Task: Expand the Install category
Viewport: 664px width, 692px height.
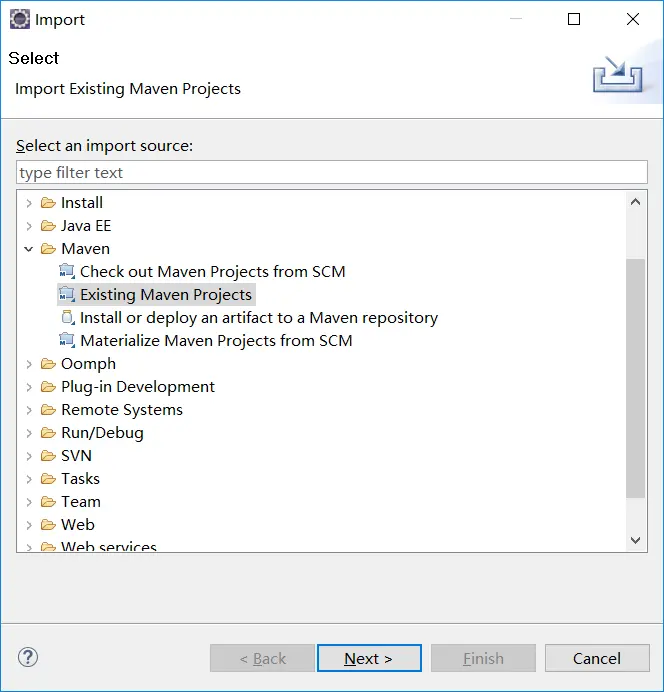Action: coord(29,203)
